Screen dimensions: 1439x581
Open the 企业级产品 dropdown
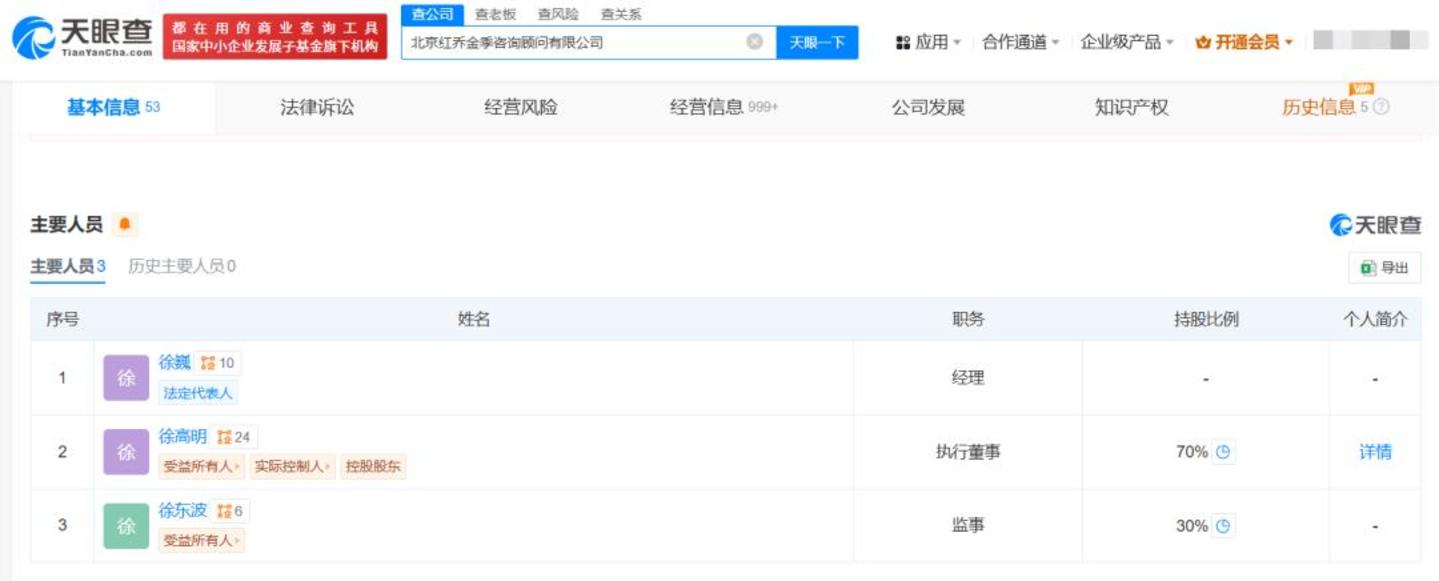coord(1126,42)
